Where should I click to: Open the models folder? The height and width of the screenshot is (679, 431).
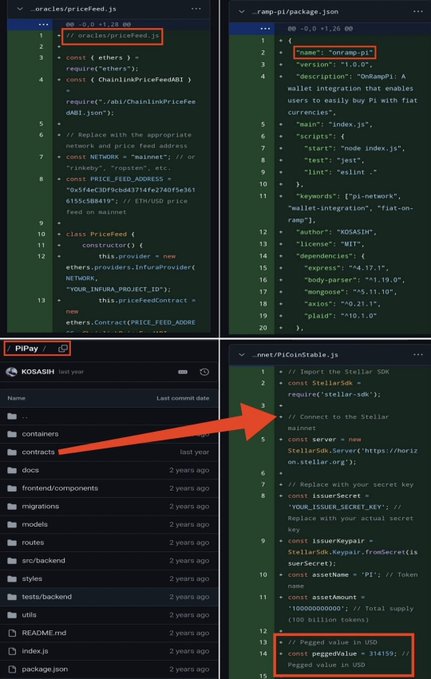coord(35,524)
